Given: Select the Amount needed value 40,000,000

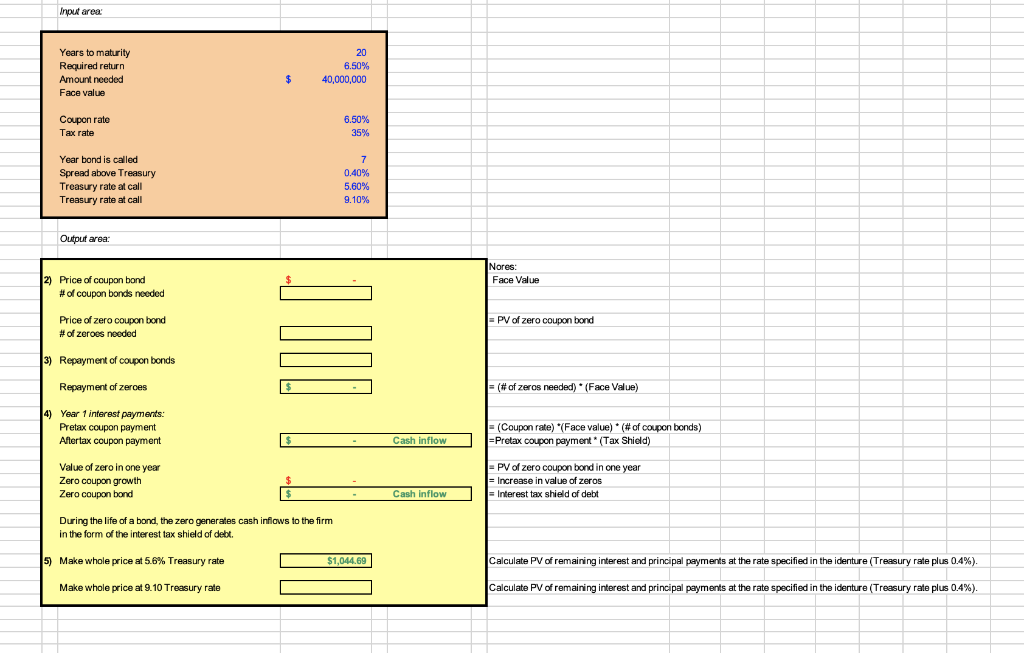Looking at the screenshot, I should 344,79.
